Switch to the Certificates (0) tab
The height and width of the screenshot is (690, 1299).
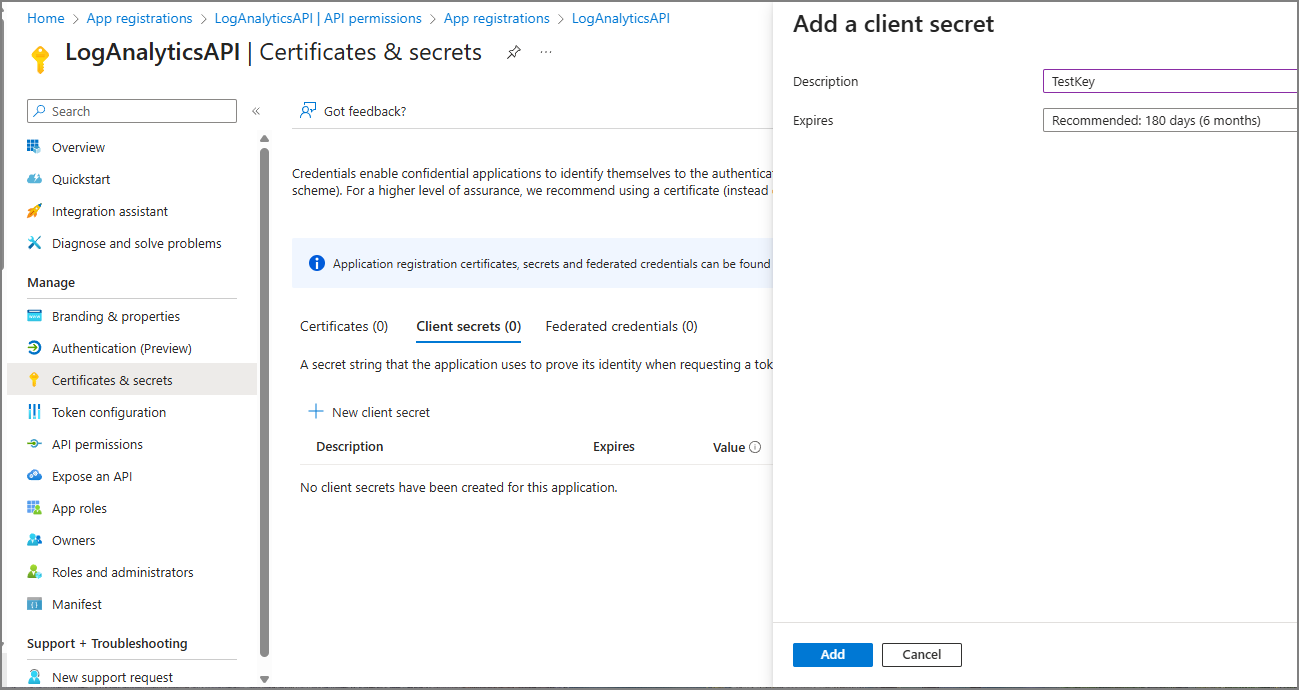point(344,326)
